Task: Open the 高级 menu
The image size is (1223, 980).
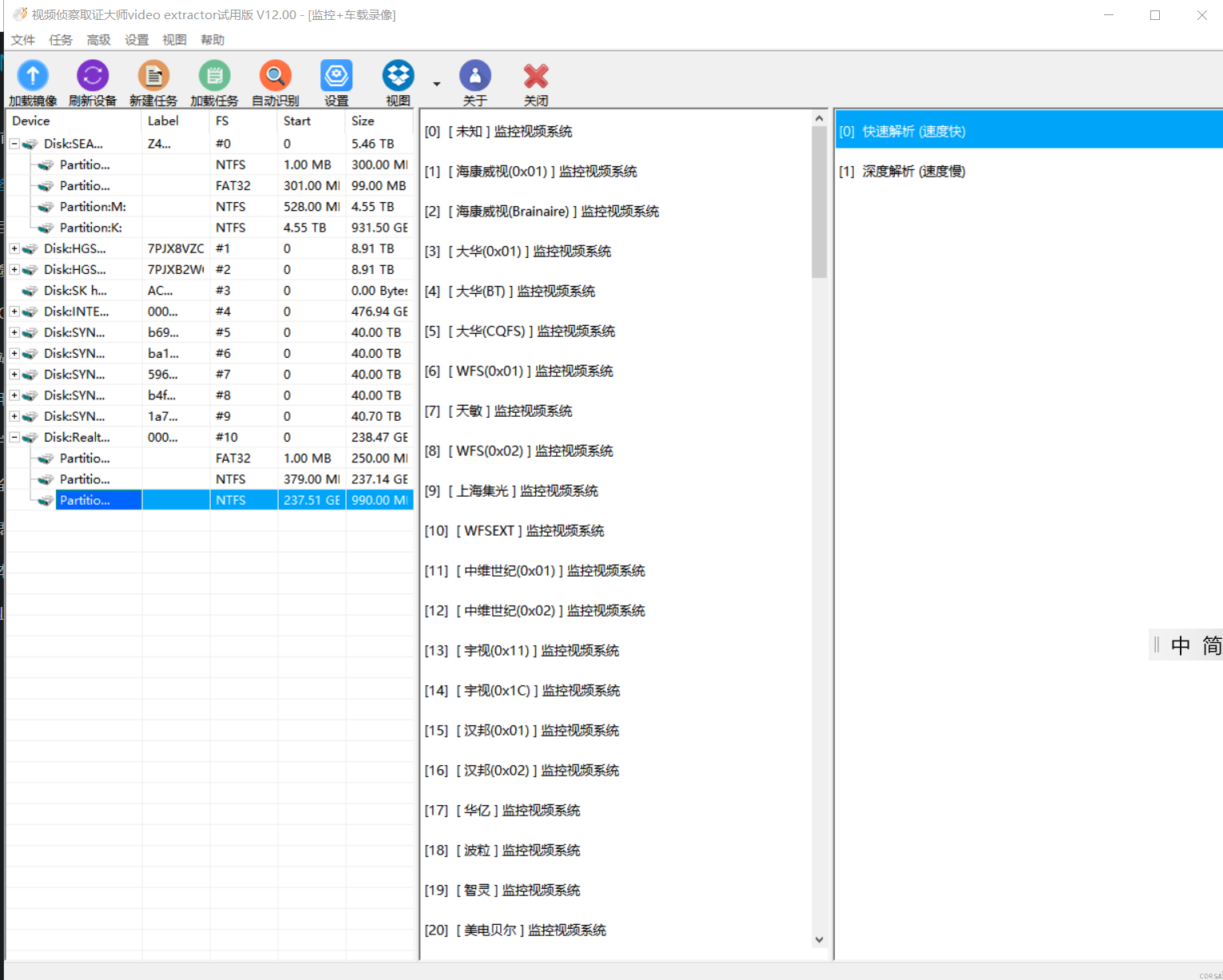Action: 98,40
